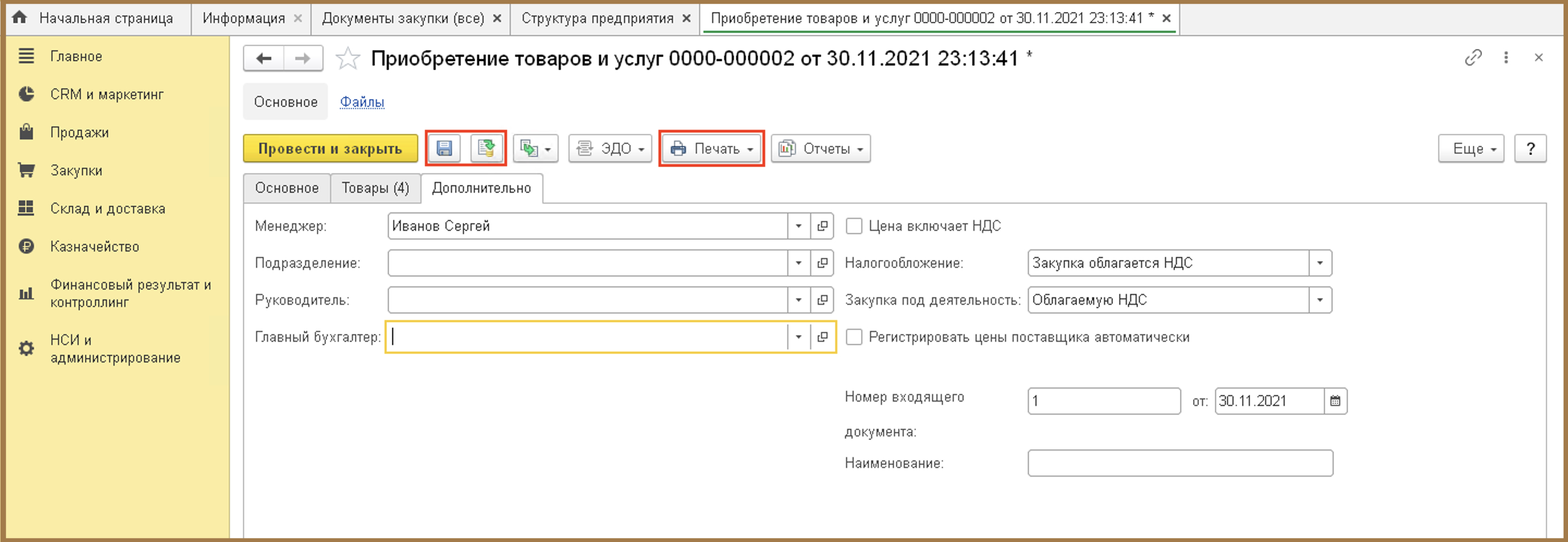Screen dimensions: 1568x542
Task: Open the Закупка под деятельность dropdown
Action: (1320, 300)
